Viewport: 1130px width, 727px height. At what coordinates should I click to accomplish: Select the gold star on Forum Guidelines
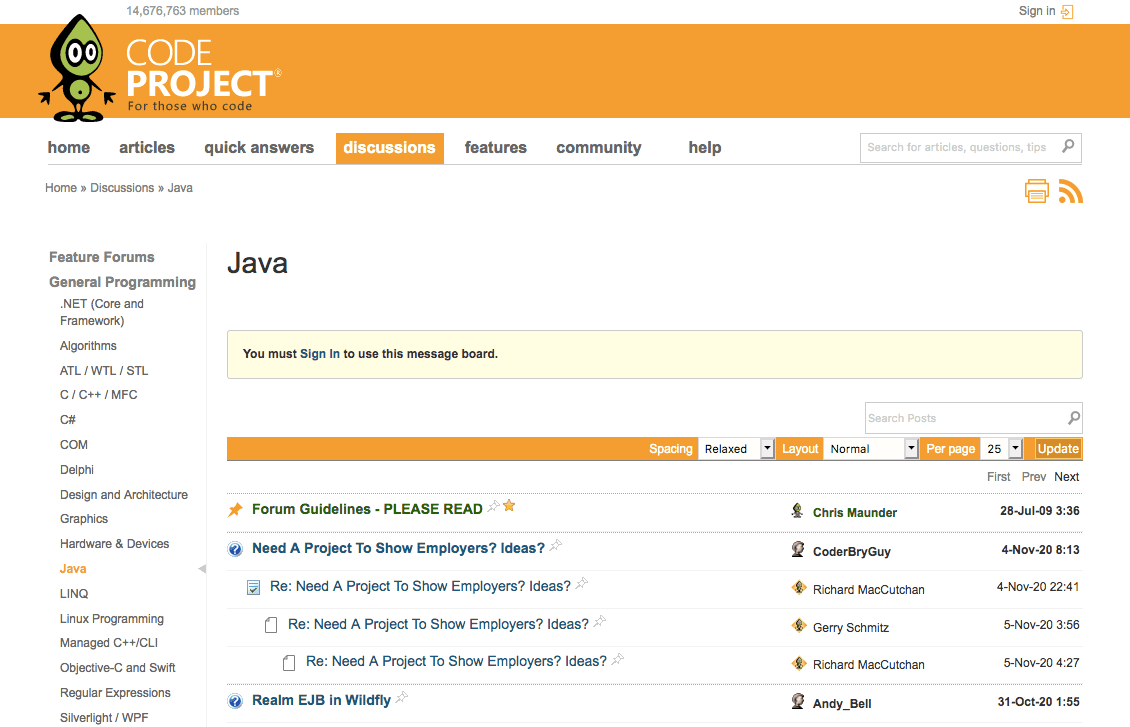click(509, 506)
